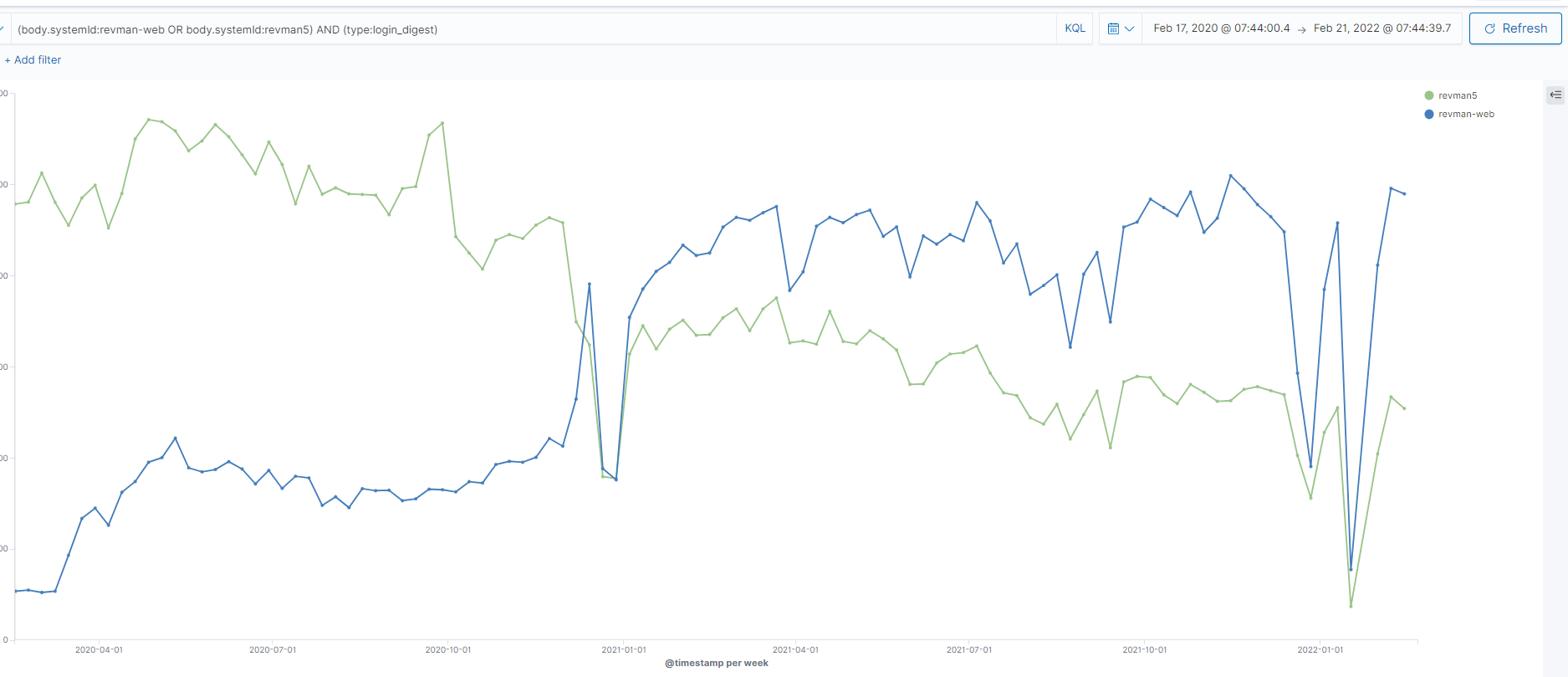Edit start date Feb 17, 2020
The image size is (1568, 677).
[1221, 28]
